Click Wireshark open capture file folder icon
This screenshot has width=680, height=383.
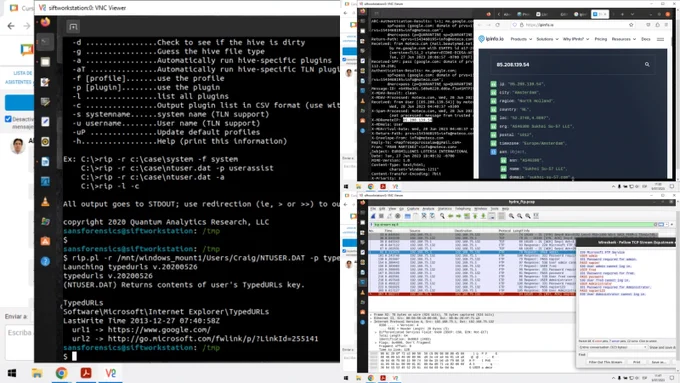pos(408,216)
